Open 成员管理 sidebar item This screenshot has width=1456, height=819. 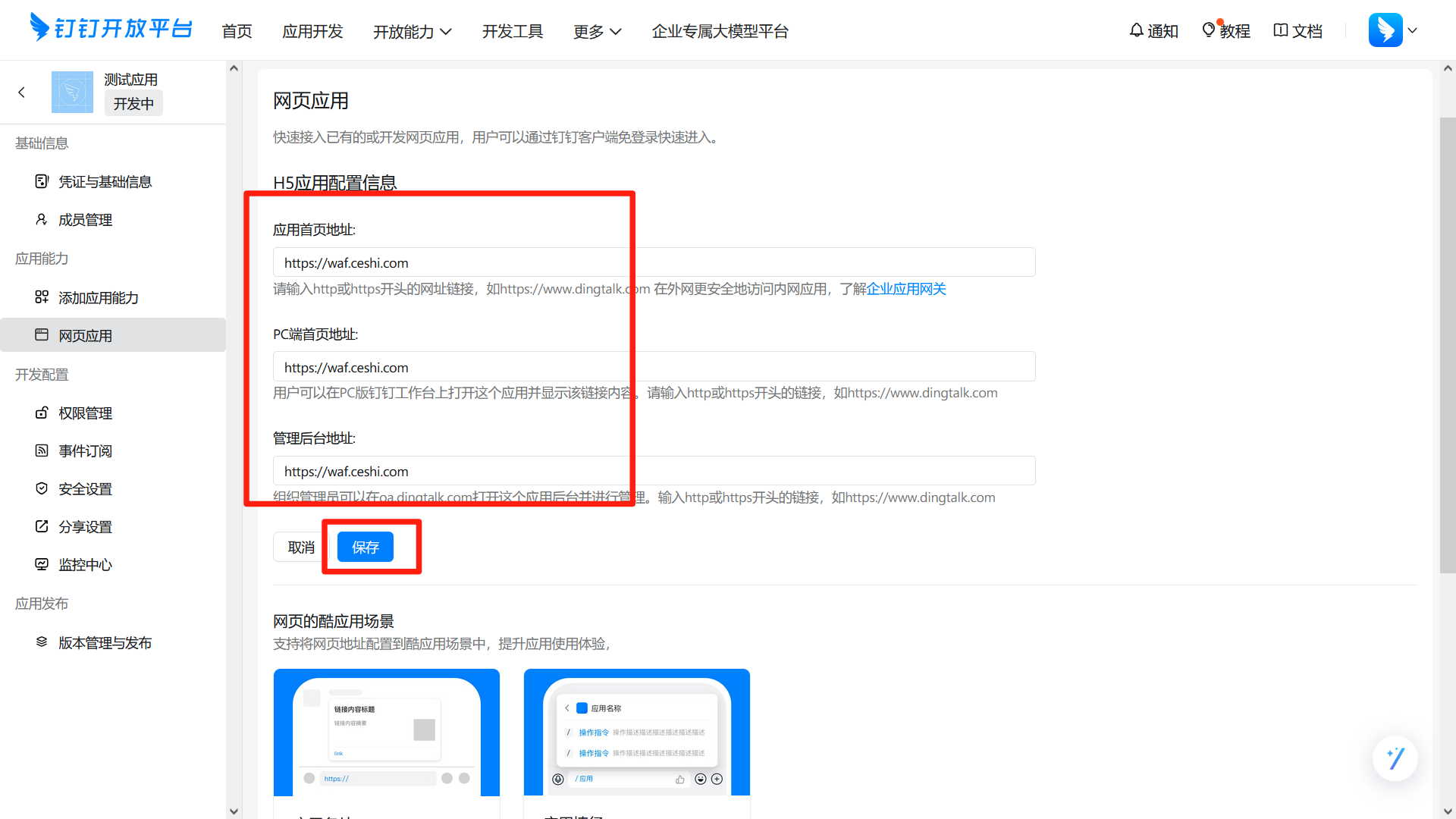(113, 219)
